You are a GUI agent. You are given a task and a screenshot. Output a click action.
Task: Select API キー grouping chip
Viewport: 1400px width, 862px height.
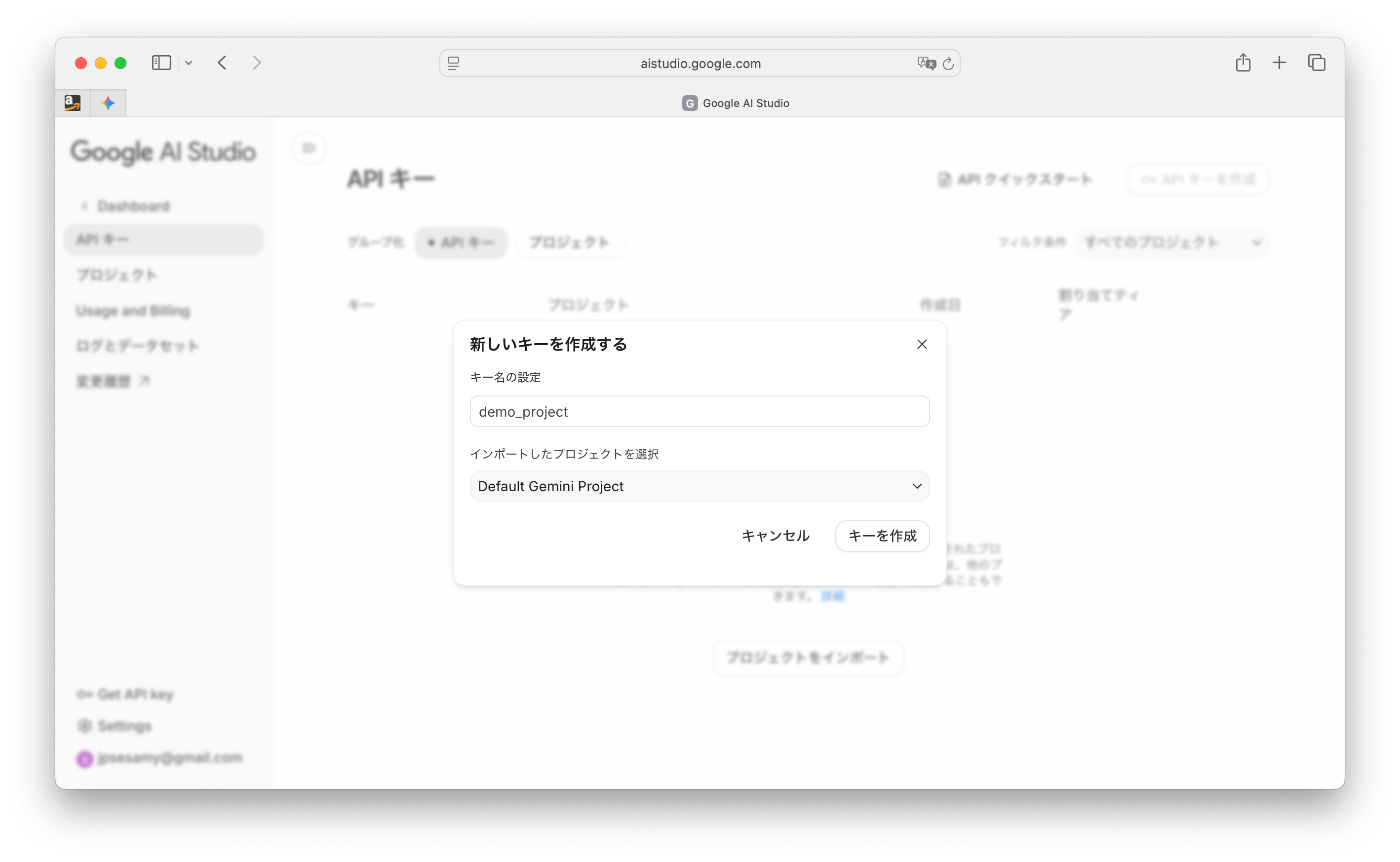[x=461, y=243]
